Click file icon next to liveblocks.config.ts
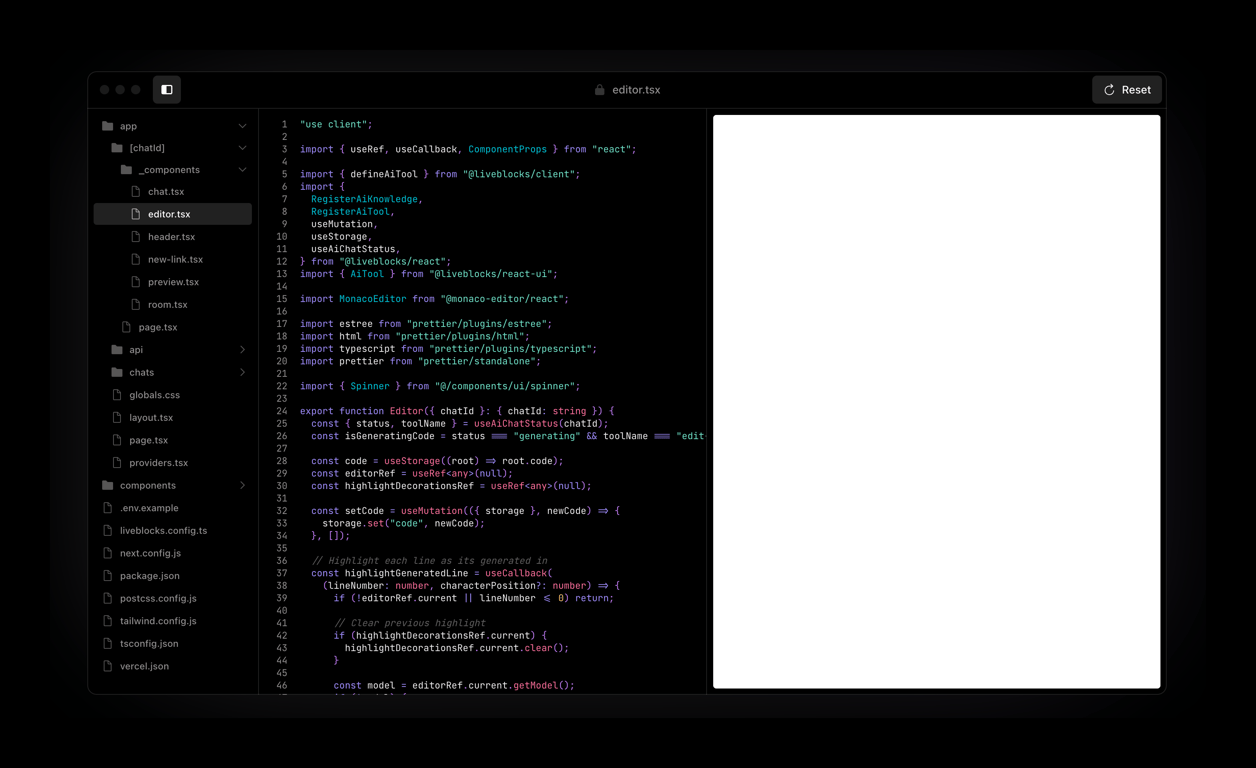Viewport: 1256px width, 768px height. coord(108,530)
